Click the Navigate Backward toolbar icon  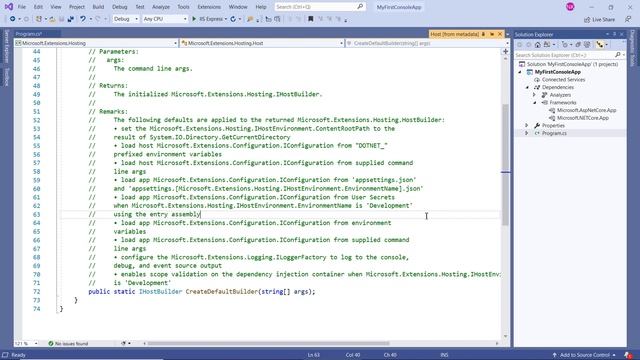[x=13, y=19]
